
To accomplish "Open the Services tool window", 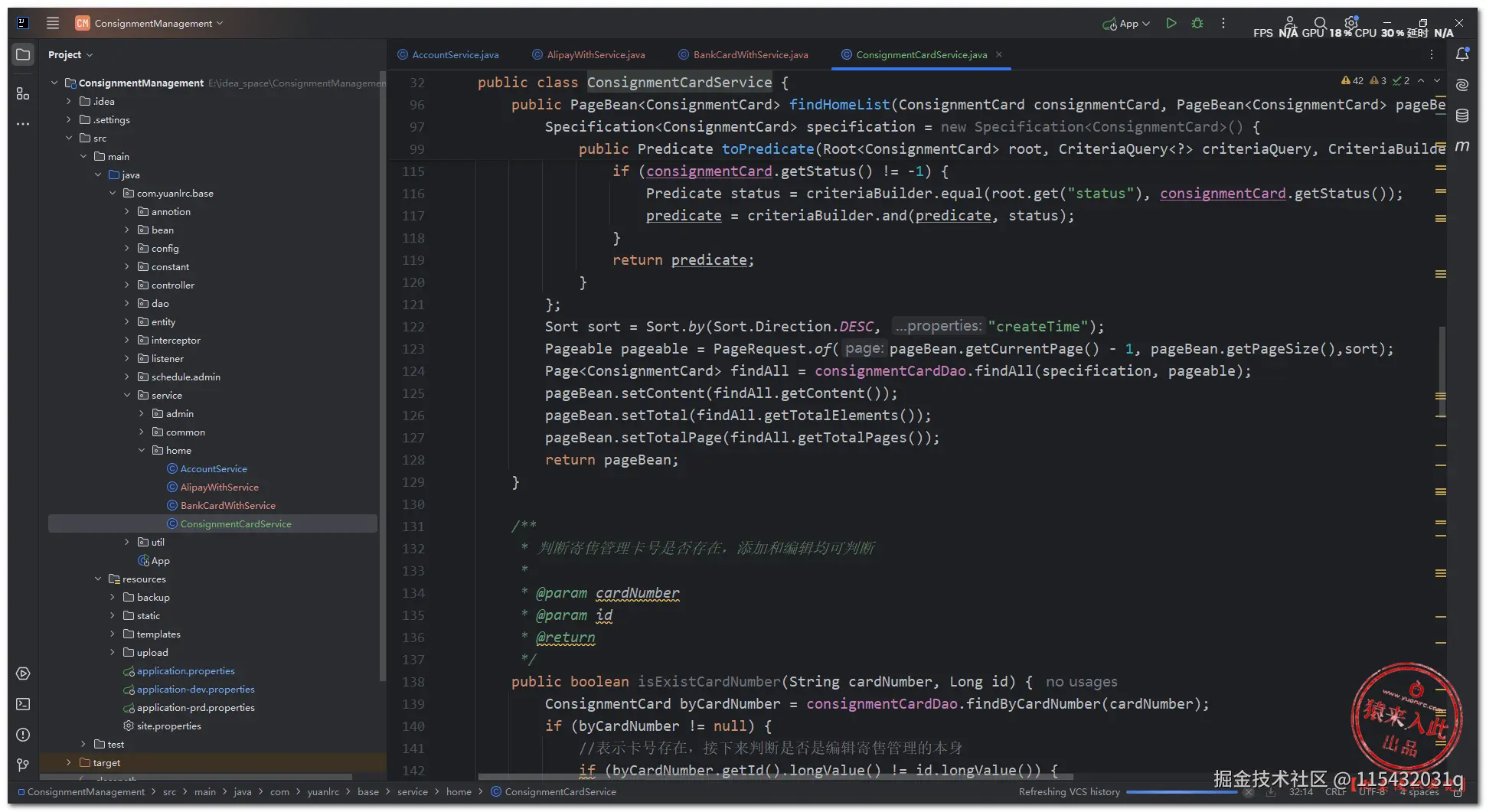I will click(x=23, y=673).
